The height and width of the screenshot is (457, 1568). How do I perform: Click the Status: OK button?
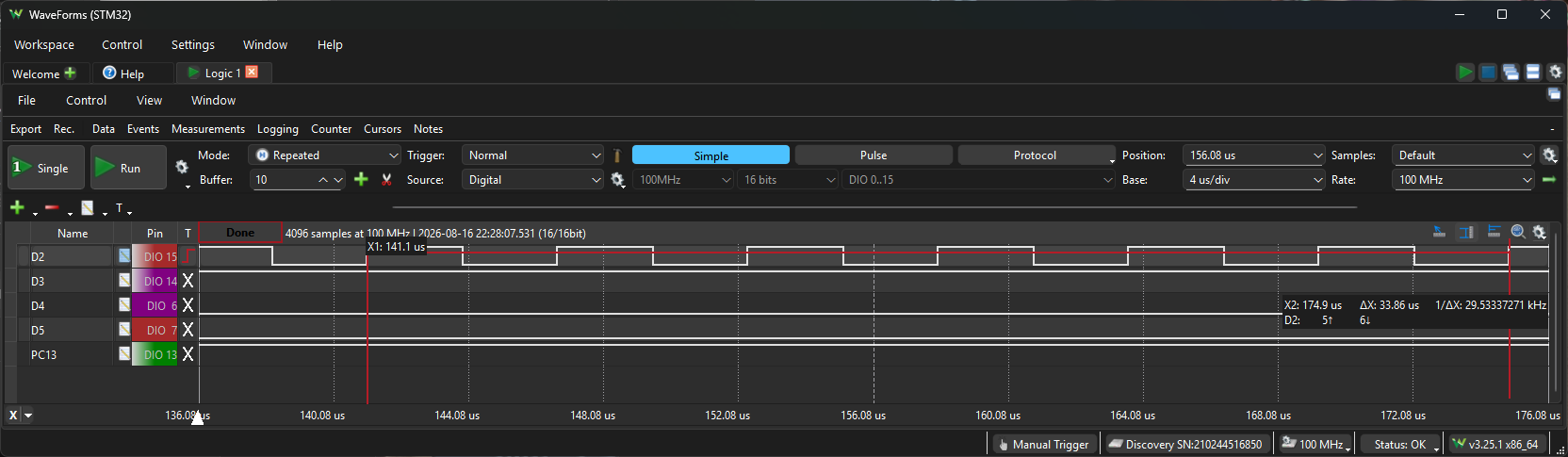tap(1400, 444)
